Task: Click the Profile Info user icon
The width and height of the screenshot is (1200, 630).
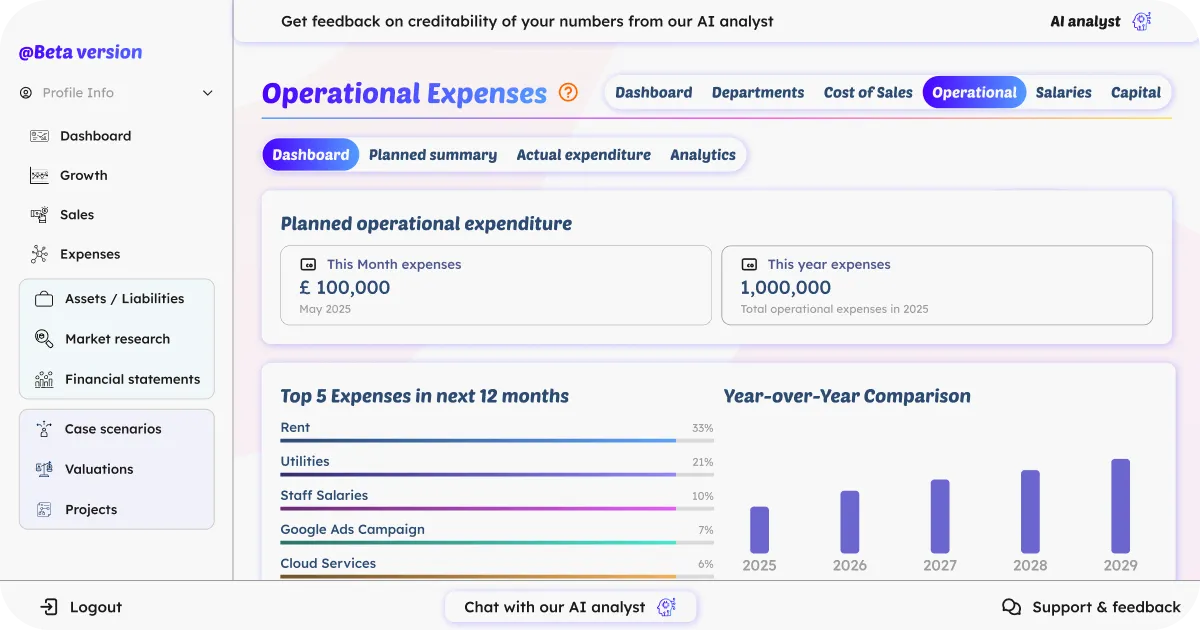Action: (x=26, y=93)
